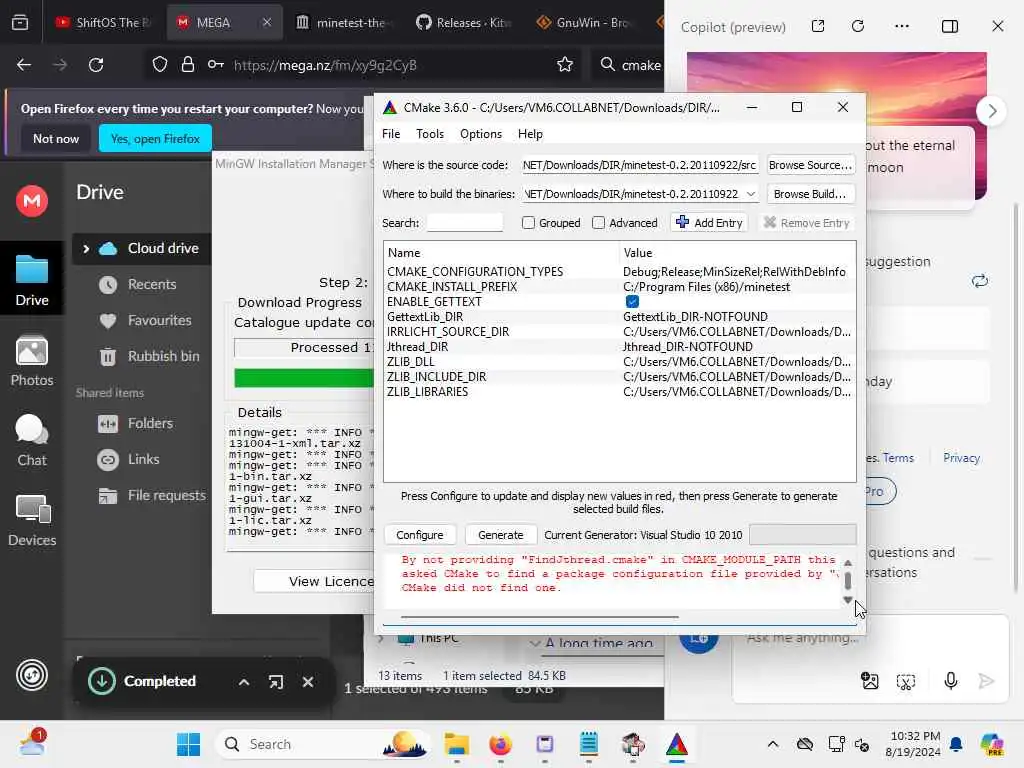Toggle the Grouped checkbox
Image resolution: width=1024 pixels, height=768 pixels.
coord(528,223)
